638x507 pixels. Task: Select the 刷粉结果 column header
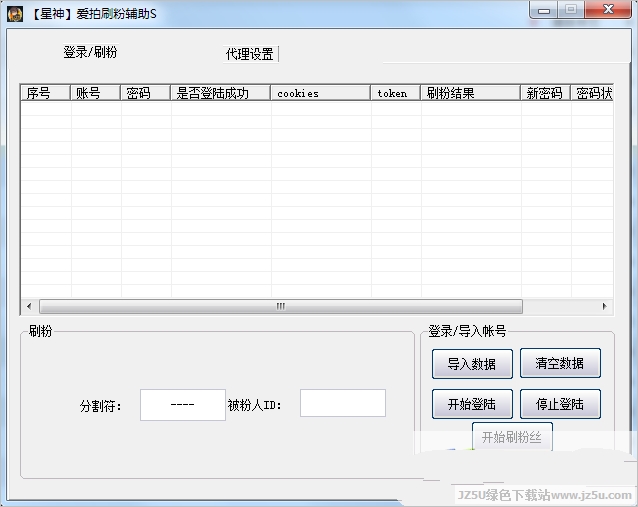click(x=471, y=93)
